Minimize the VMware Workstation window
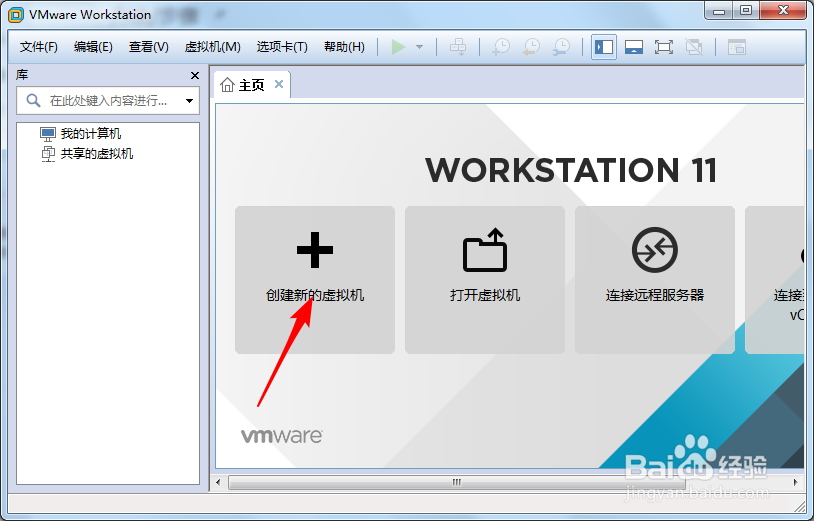 719,11
